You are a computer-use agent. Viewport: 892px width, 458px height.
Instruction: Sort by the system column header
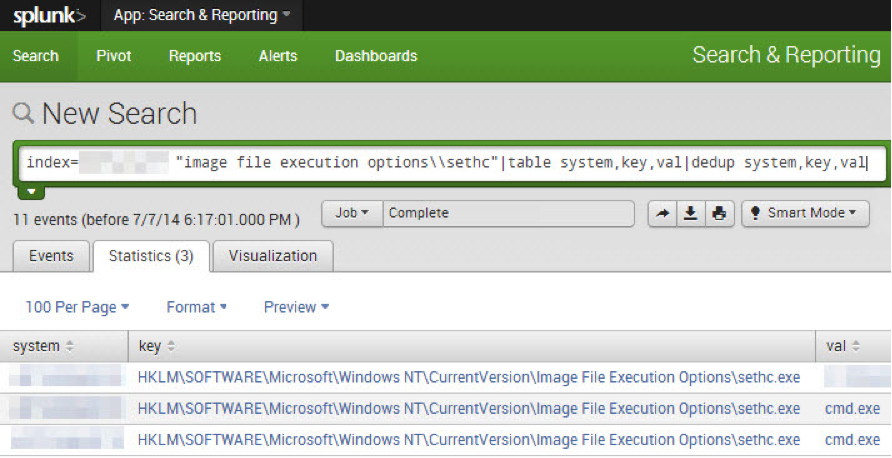[64, 346]
